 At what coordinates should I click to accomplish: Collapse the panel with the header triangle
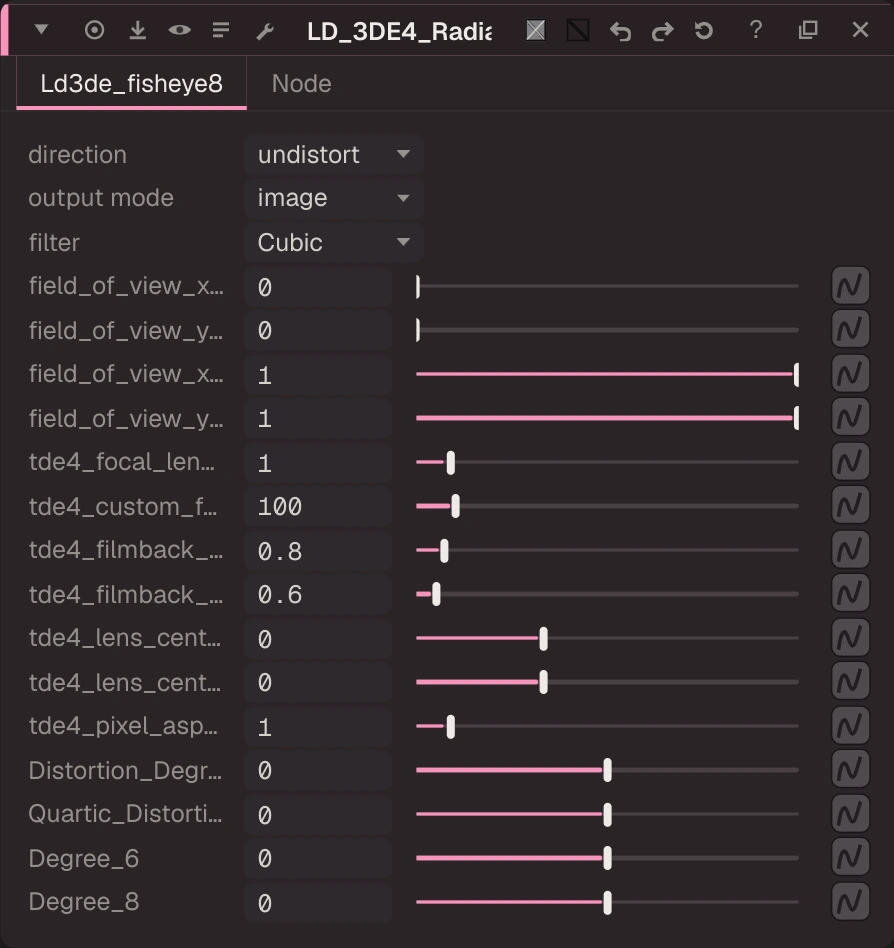point(41,29)
